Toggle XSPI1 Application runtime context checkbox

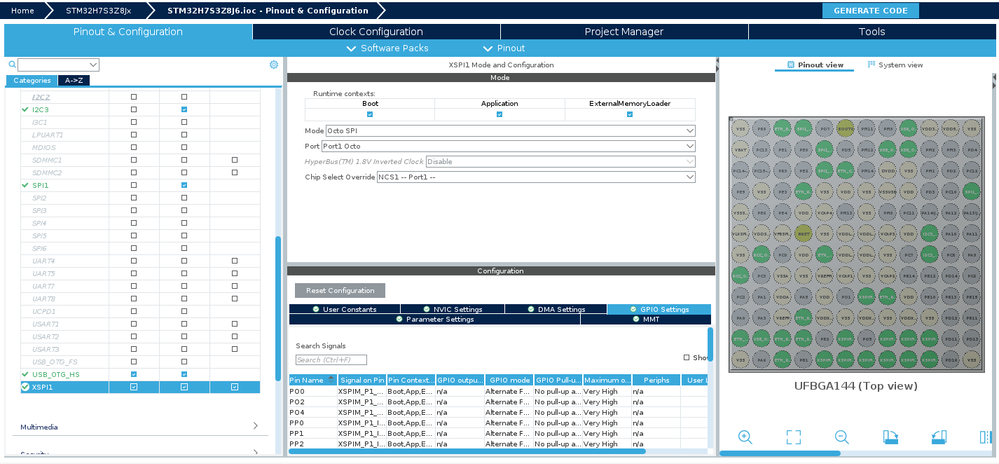tap(500, 115)
